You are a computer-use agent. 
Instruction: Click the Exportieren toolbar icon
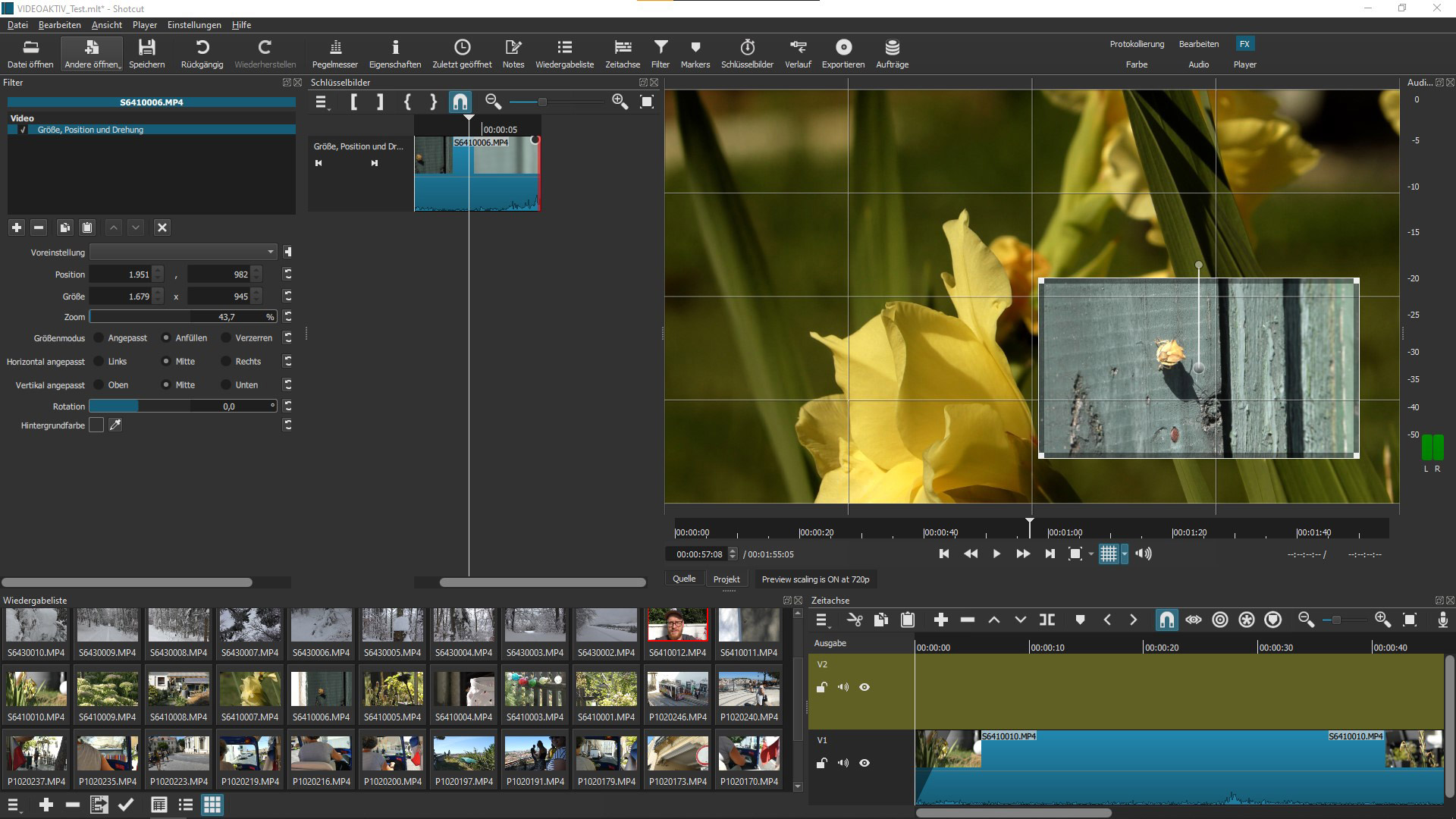point(843,53)
